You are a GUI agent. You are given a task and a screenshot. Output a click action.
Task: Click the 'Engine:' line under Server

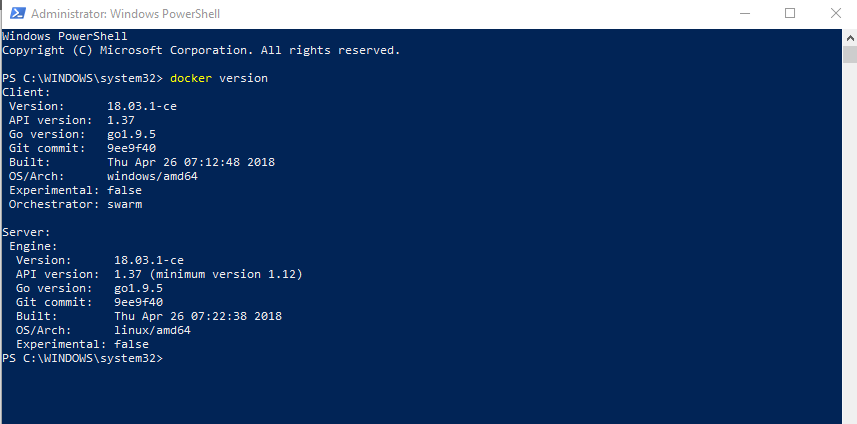tap(33, 246)
